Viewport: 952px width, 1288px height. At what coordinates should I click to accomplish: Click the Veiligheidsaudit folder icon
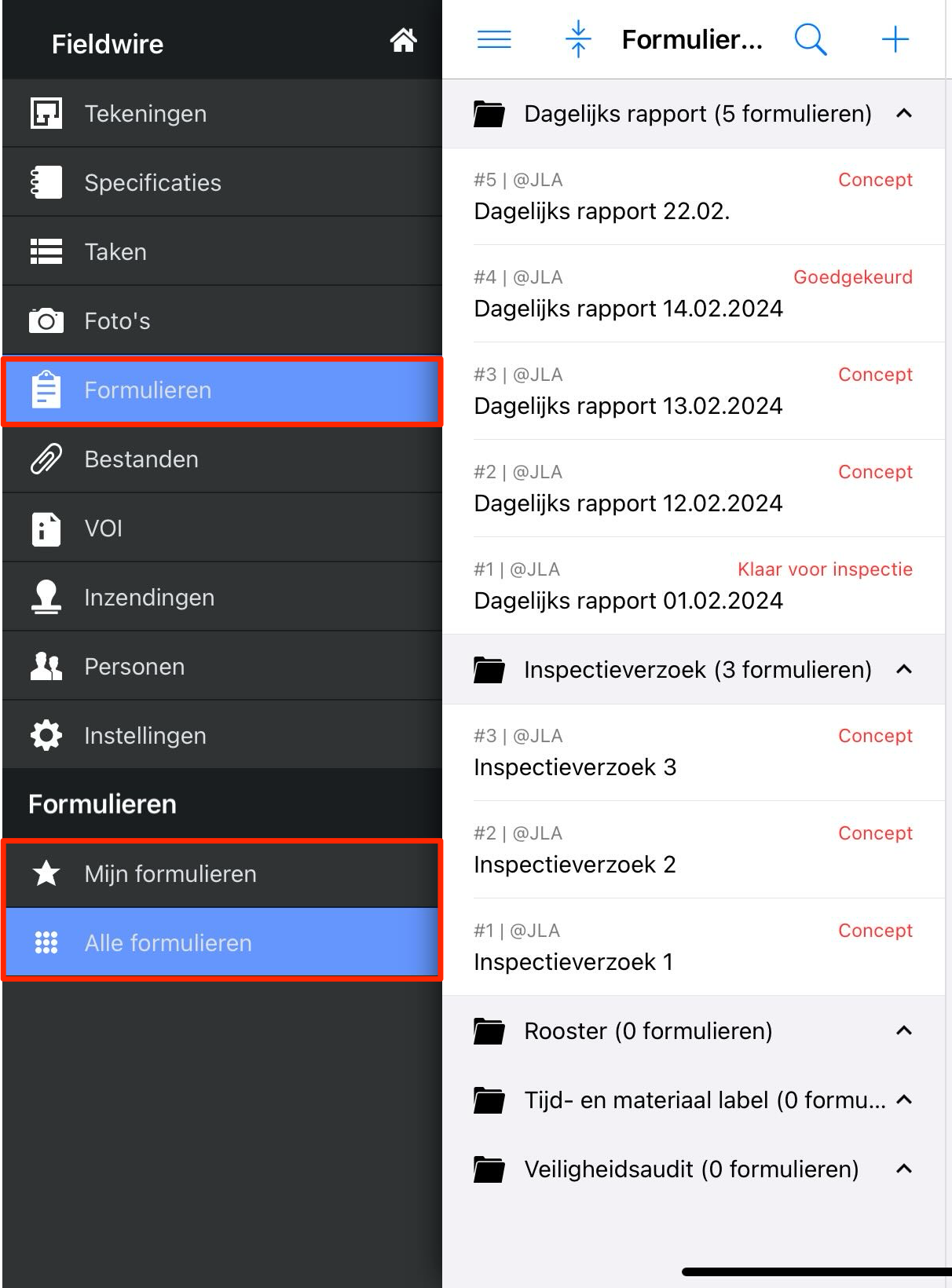click(489, 1169)
